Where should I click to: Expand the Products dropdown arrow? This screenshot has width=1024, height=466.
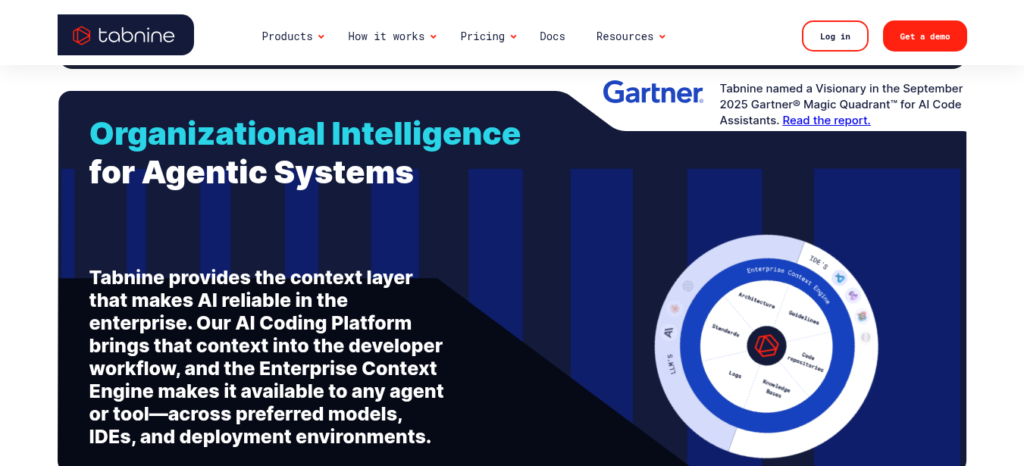[321, 37]
